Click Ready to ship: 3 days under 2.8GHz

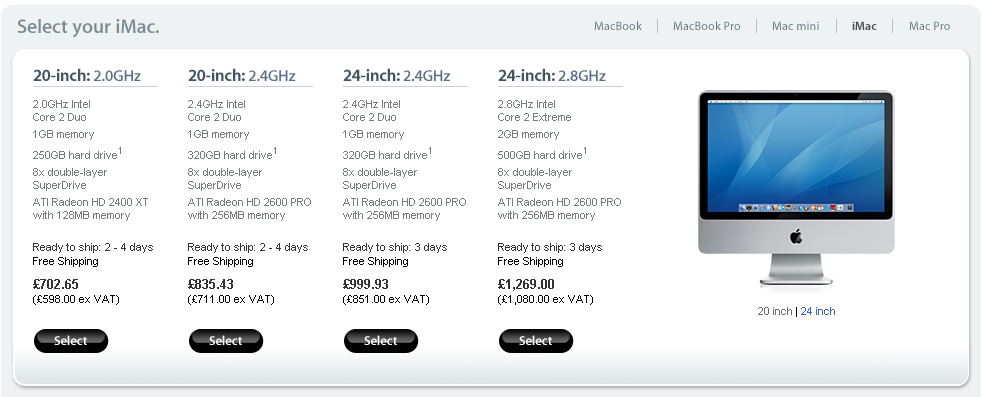tap(550, 247)
